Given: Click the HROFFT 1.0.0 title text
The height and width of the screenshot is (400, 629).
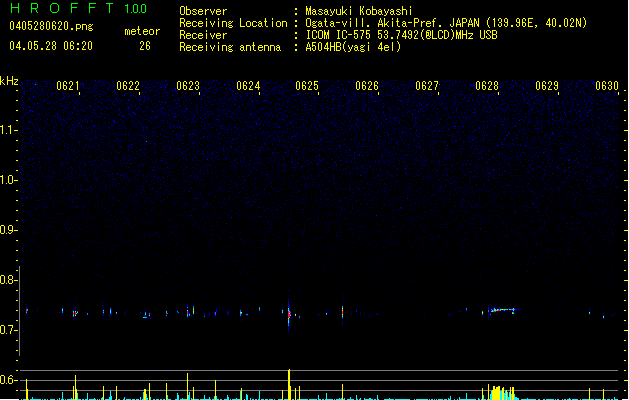Looking at the screenshot, I should (78, 8).
